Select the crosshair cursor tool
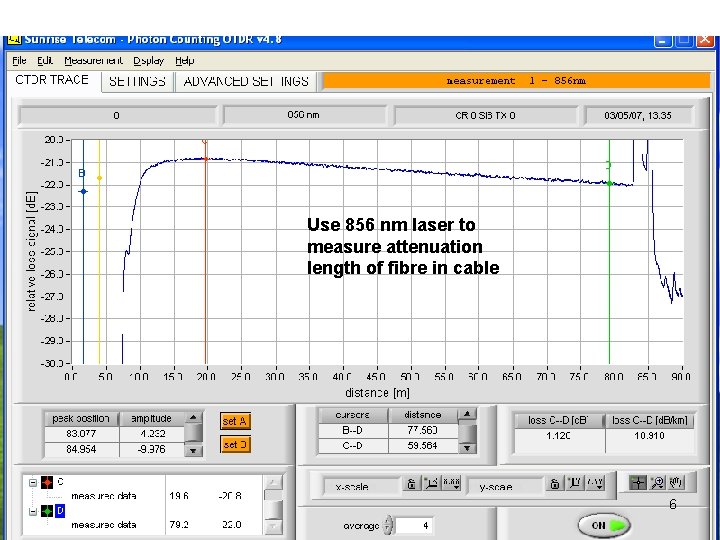 tap(638, 482)
